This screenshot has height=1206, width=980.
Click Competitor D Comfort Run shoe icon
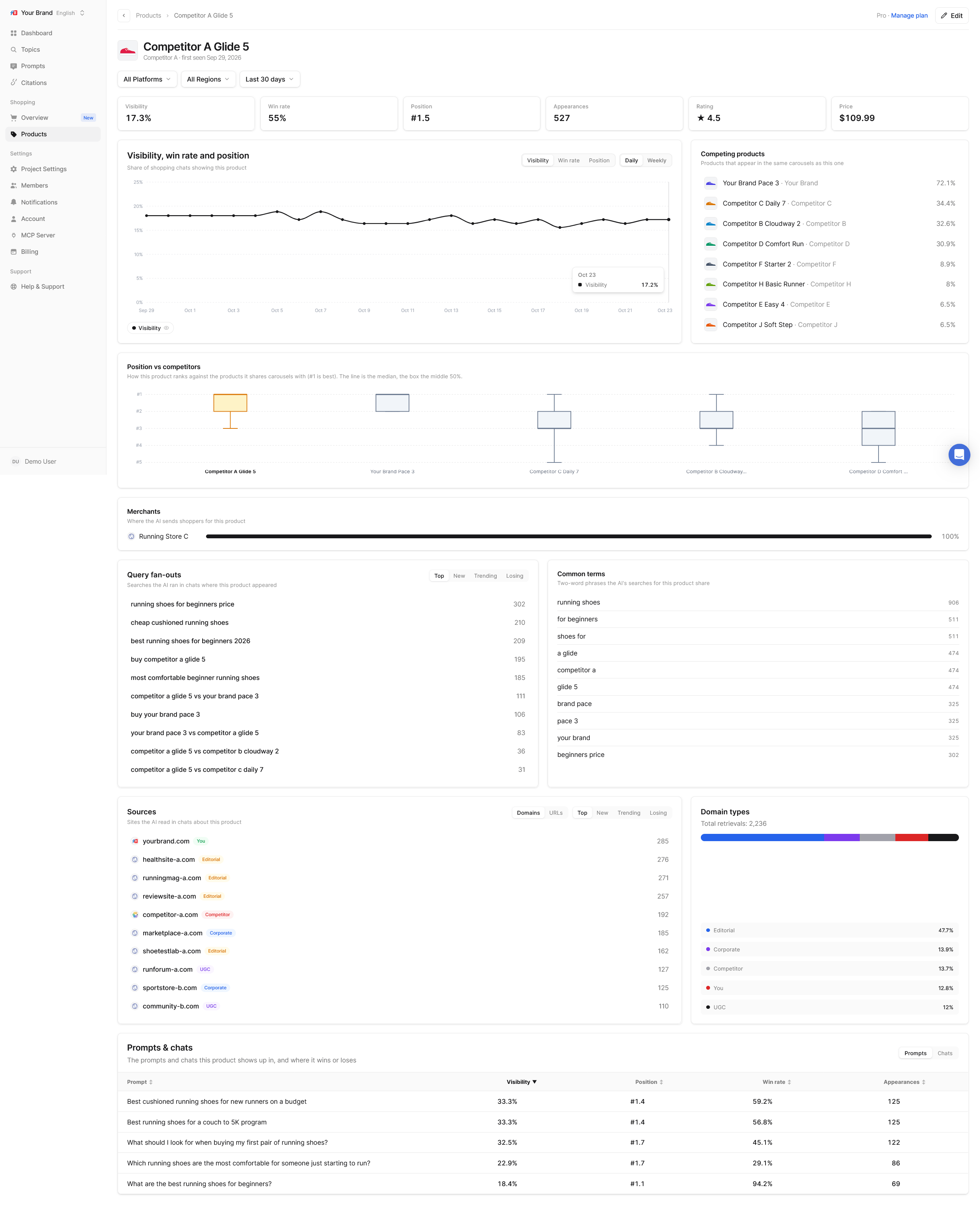tap(711, 244)
